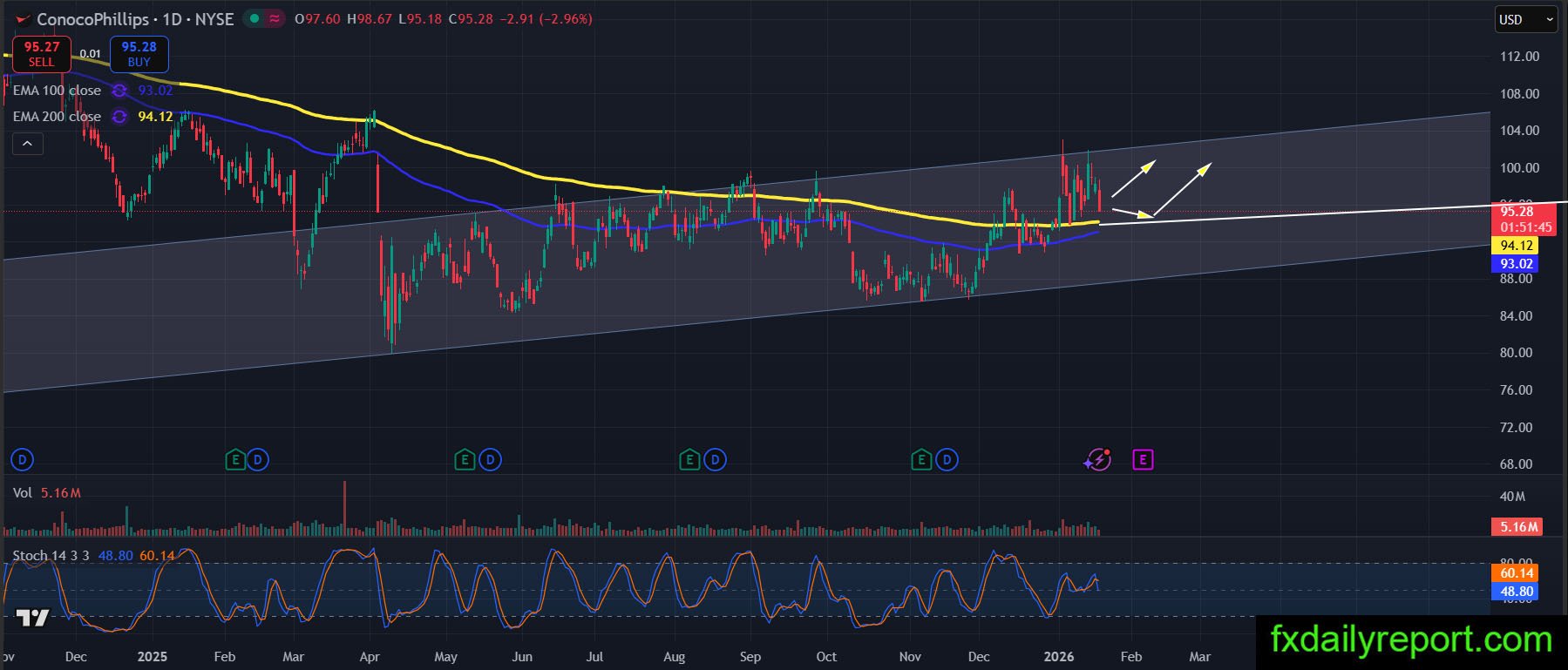This screenshot has height=670, width=1568.
Task: Select the blue 93.02 value in the EMA 100 legend
Action: (155, 91)
